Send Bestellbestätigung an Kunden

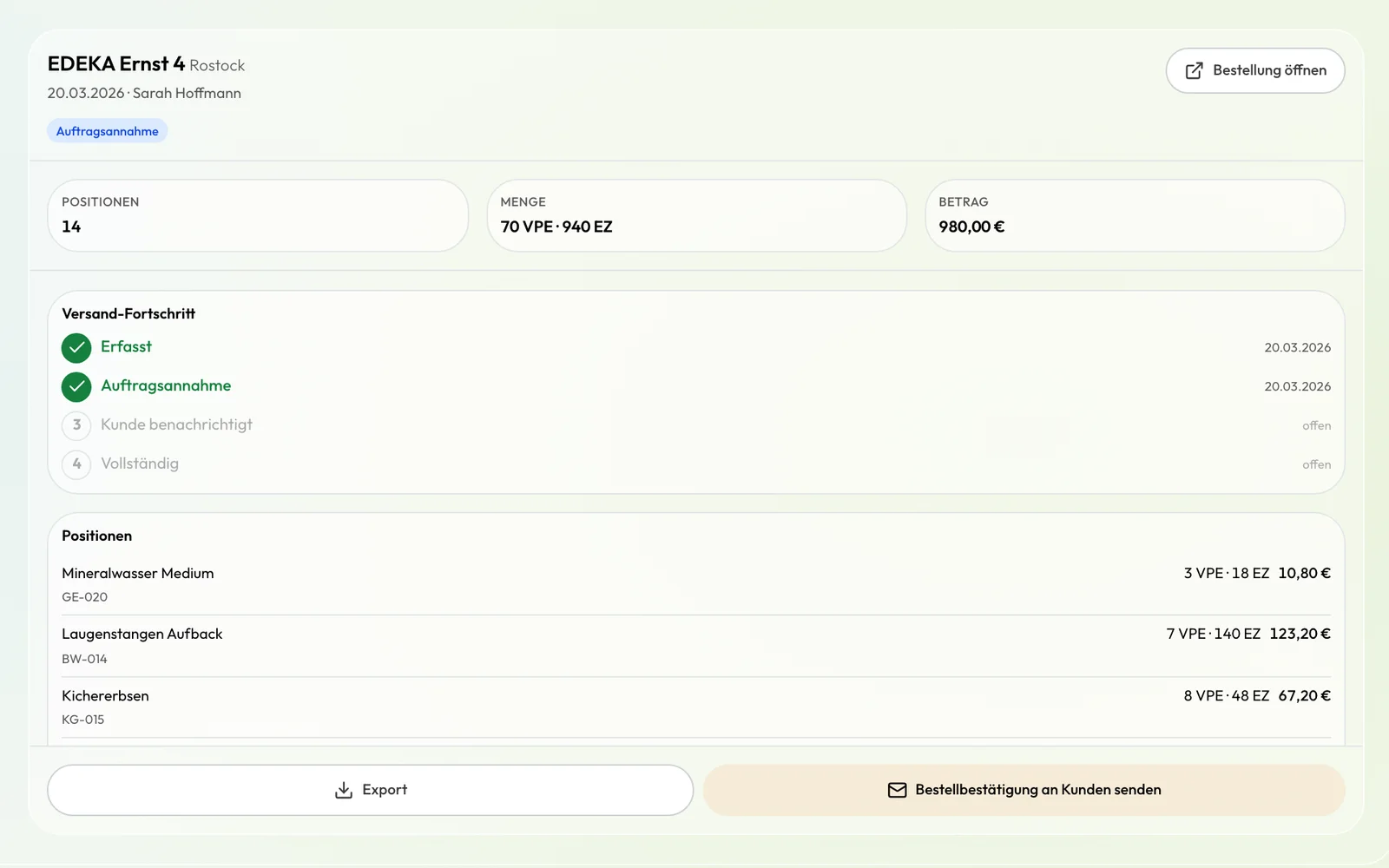point(1024,790)
